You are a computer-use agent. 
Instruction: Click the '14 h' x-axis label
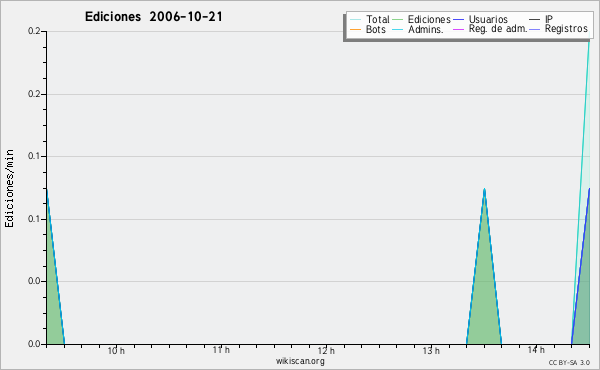point(536,350)
